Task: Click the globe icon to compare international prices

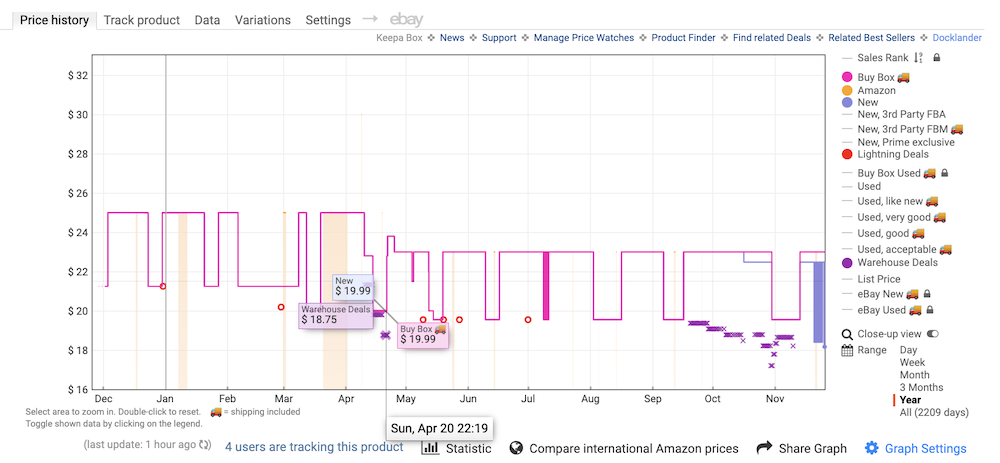Action: tap(517, 448)
